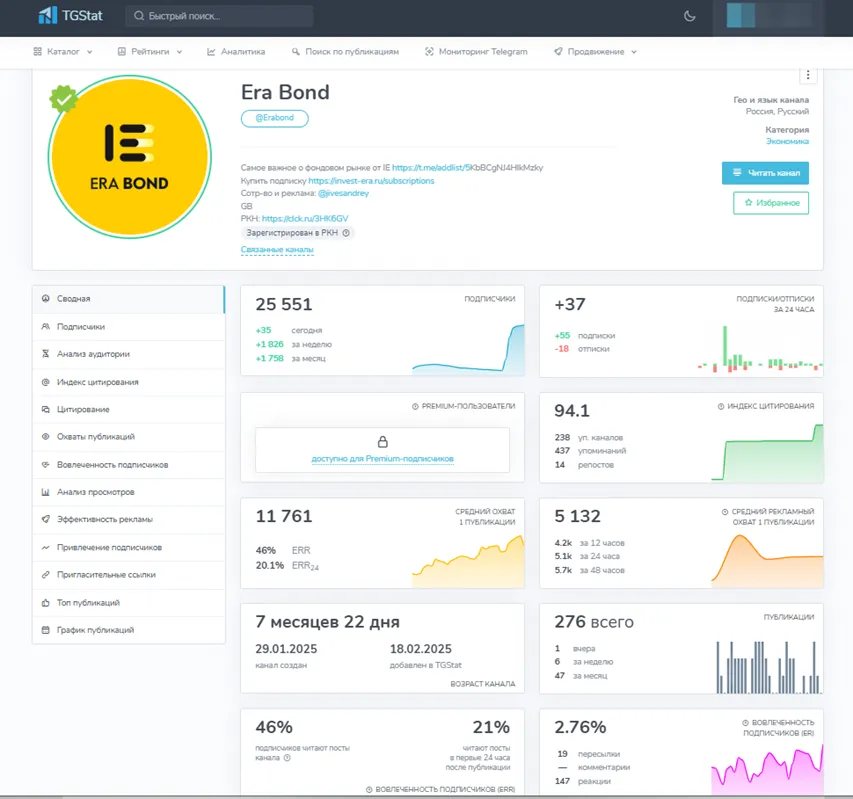
Task: Click the TGStat logo
Action: coord(70,15)
